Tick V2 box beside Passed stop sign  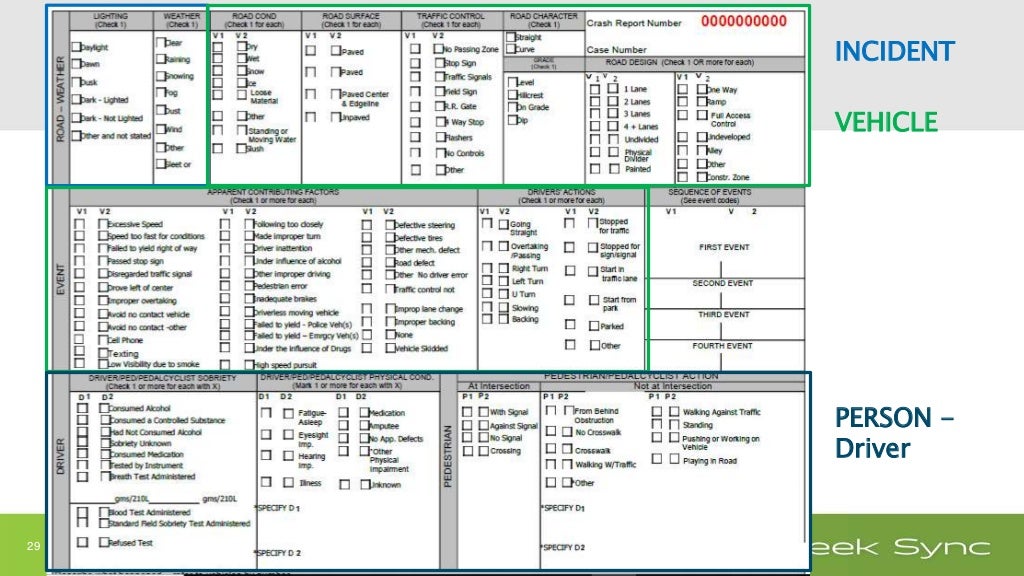coord(103,261)
